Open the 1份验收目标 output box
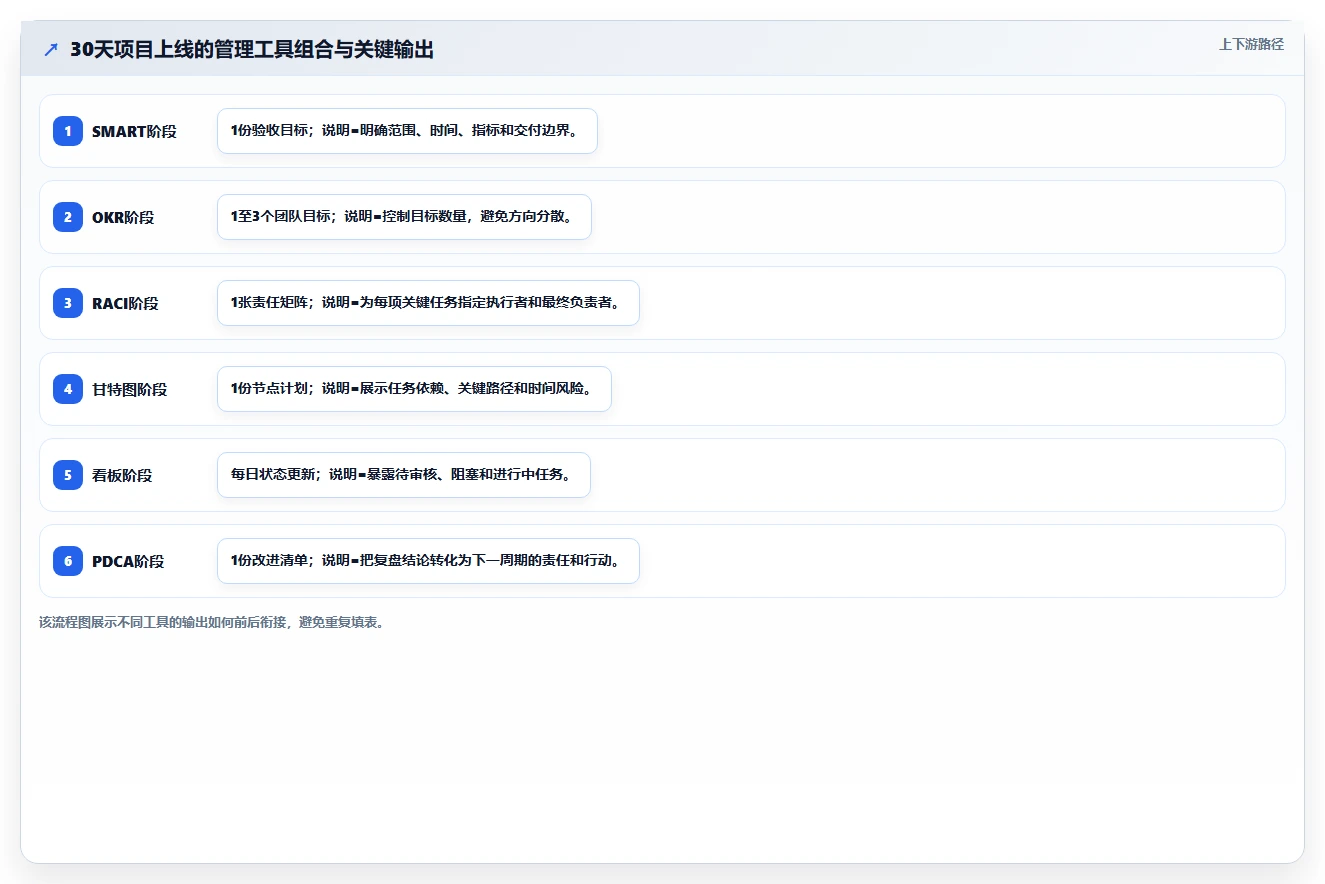Screen dimensions: 1325x884 click(x=407, y=131)
